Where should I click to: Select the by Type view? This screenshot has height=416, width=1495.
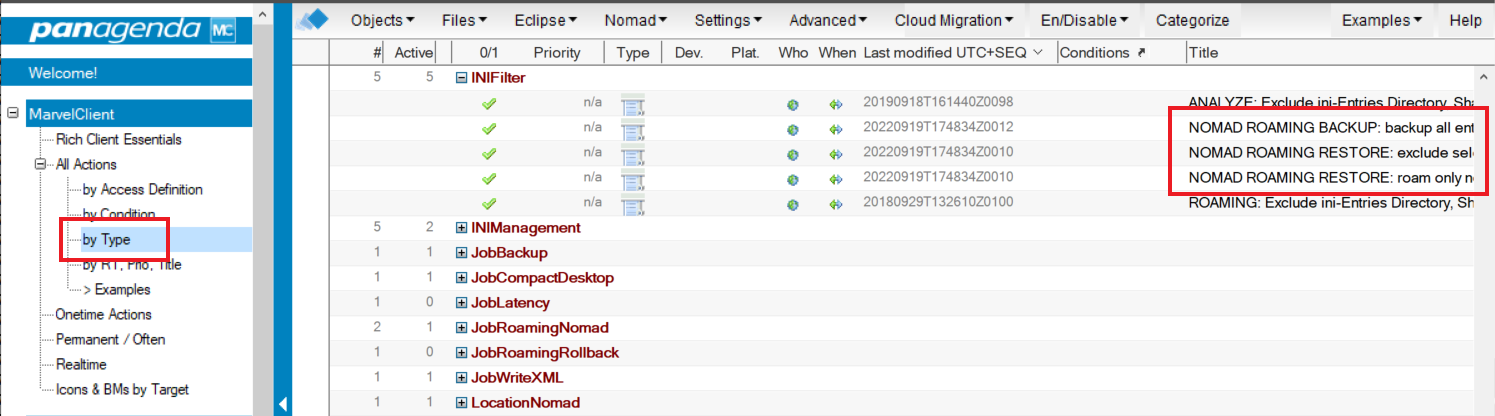106,239
